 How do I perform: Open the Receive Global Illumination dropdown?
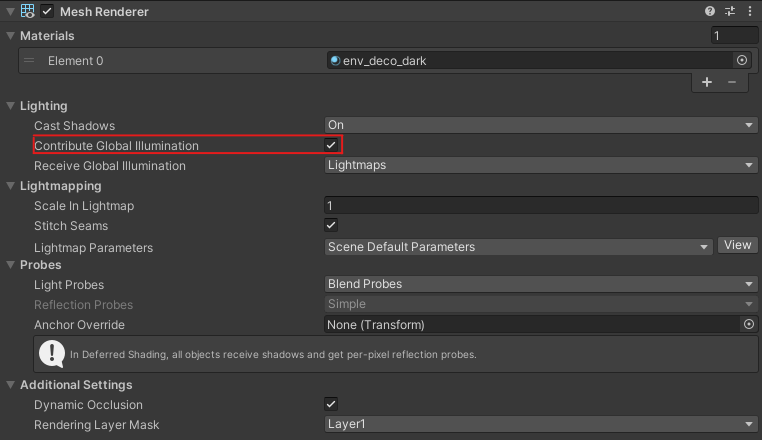541,165
